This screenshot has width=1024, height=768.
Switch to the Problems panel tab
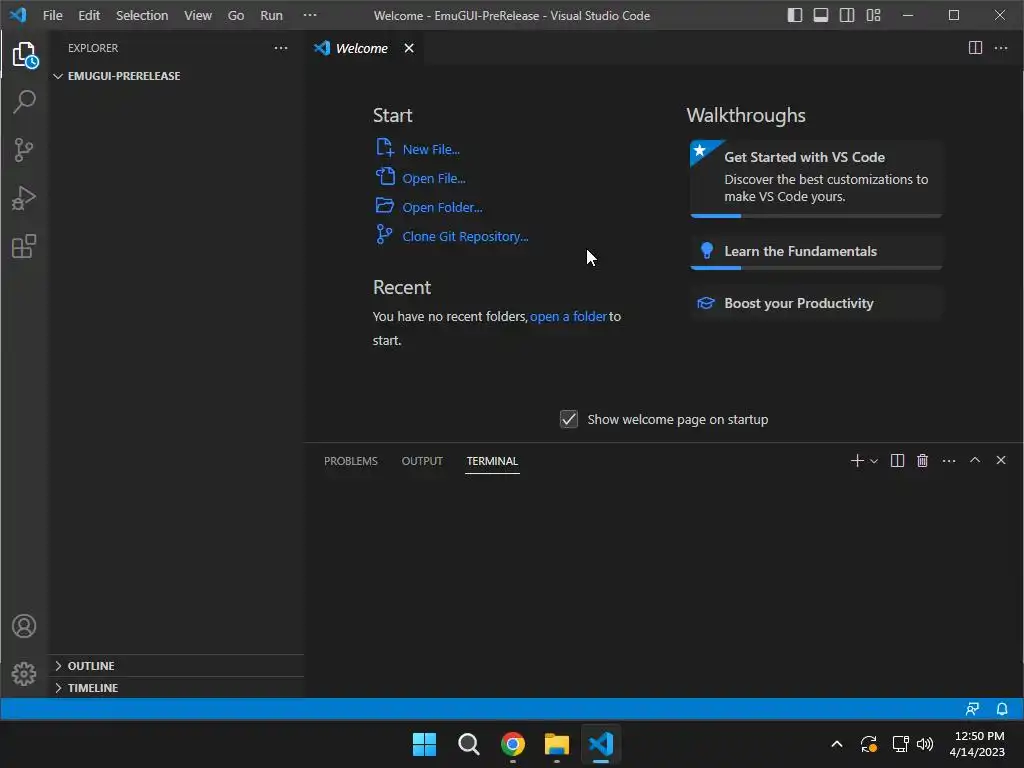(351, 461)
